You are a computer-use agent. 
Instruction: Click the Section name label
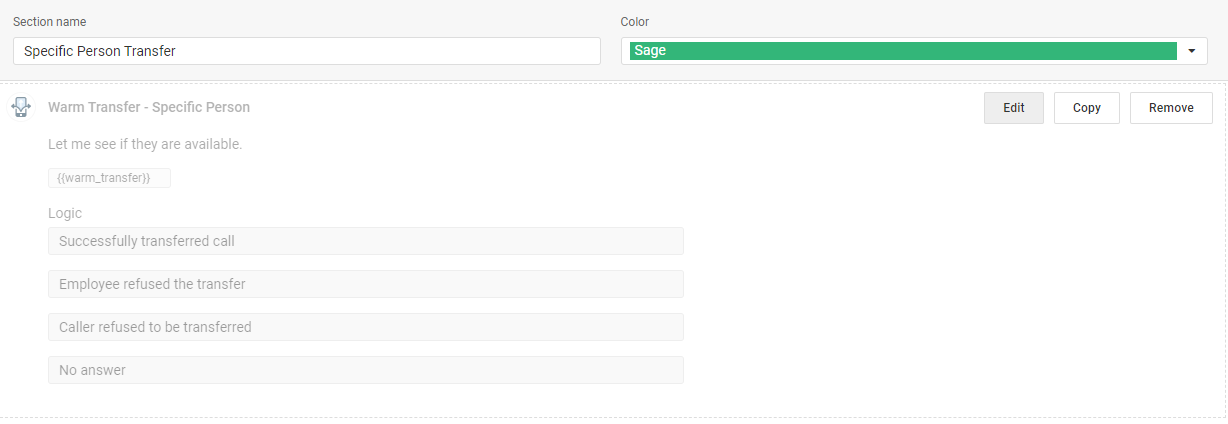click(49, 21)
